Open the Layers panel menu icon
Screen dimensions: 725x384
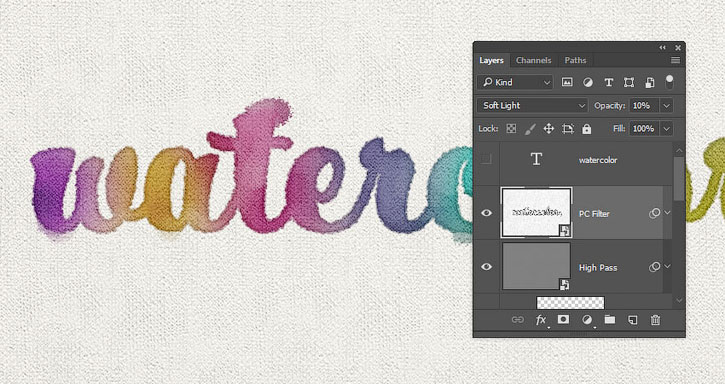[x=675, y=60]
